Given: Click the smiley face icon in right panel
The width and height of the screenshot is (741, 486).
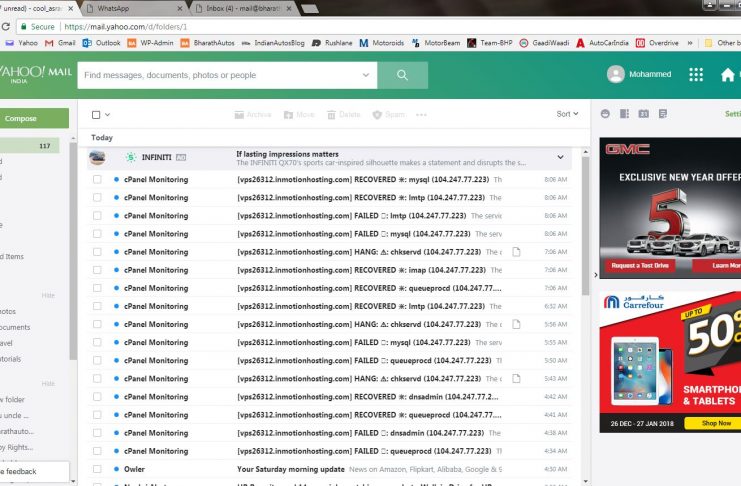Looking at the screenshot, I should click(x=605, y=114).
